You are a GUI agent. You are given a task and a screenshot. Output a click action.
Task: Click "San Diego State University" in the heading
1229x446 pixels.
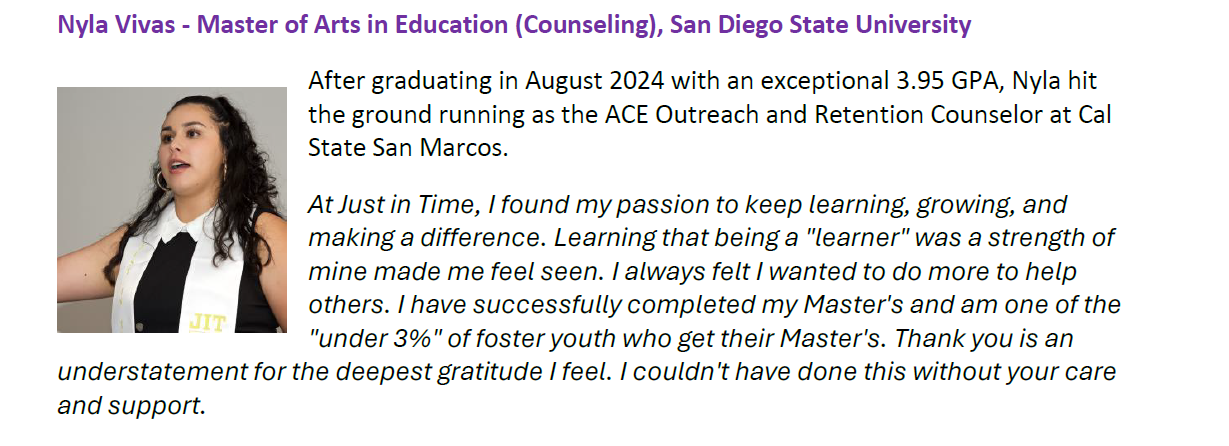click(x=820, y=25)
